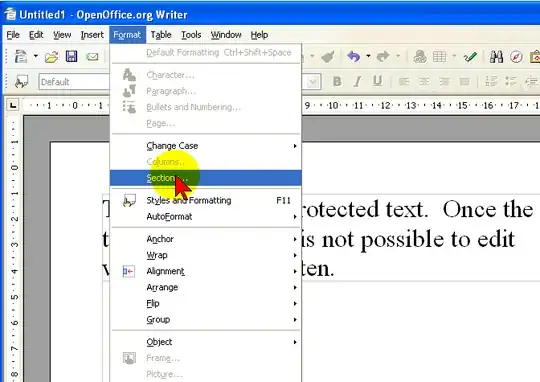The height and width of the screenshot is (382, 540).
Task: Toggle Bullets list icon
Action: tap(511, 82)
